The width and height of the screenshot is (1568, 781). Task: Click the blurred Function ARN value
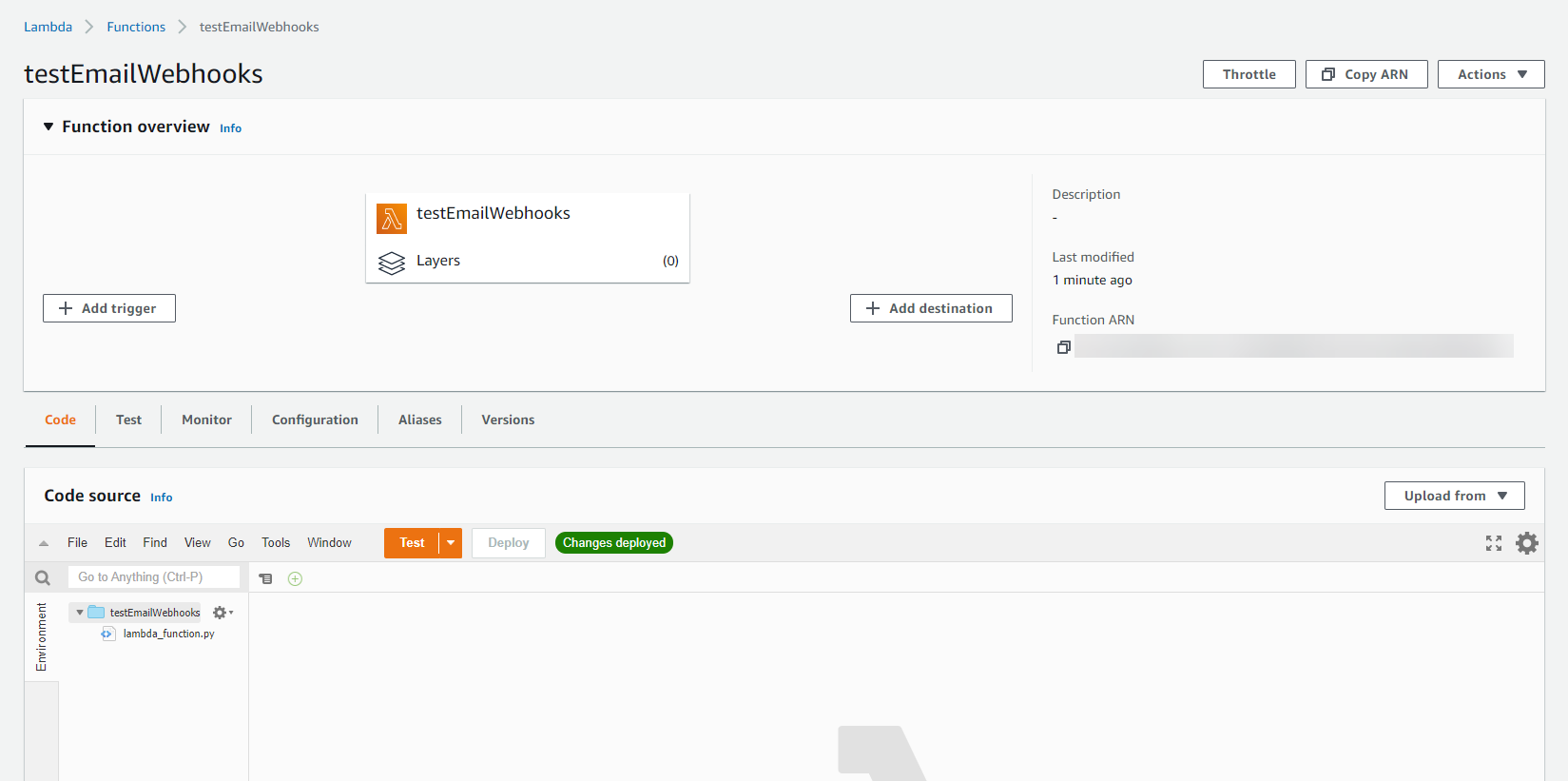[x=1294, y=346]
